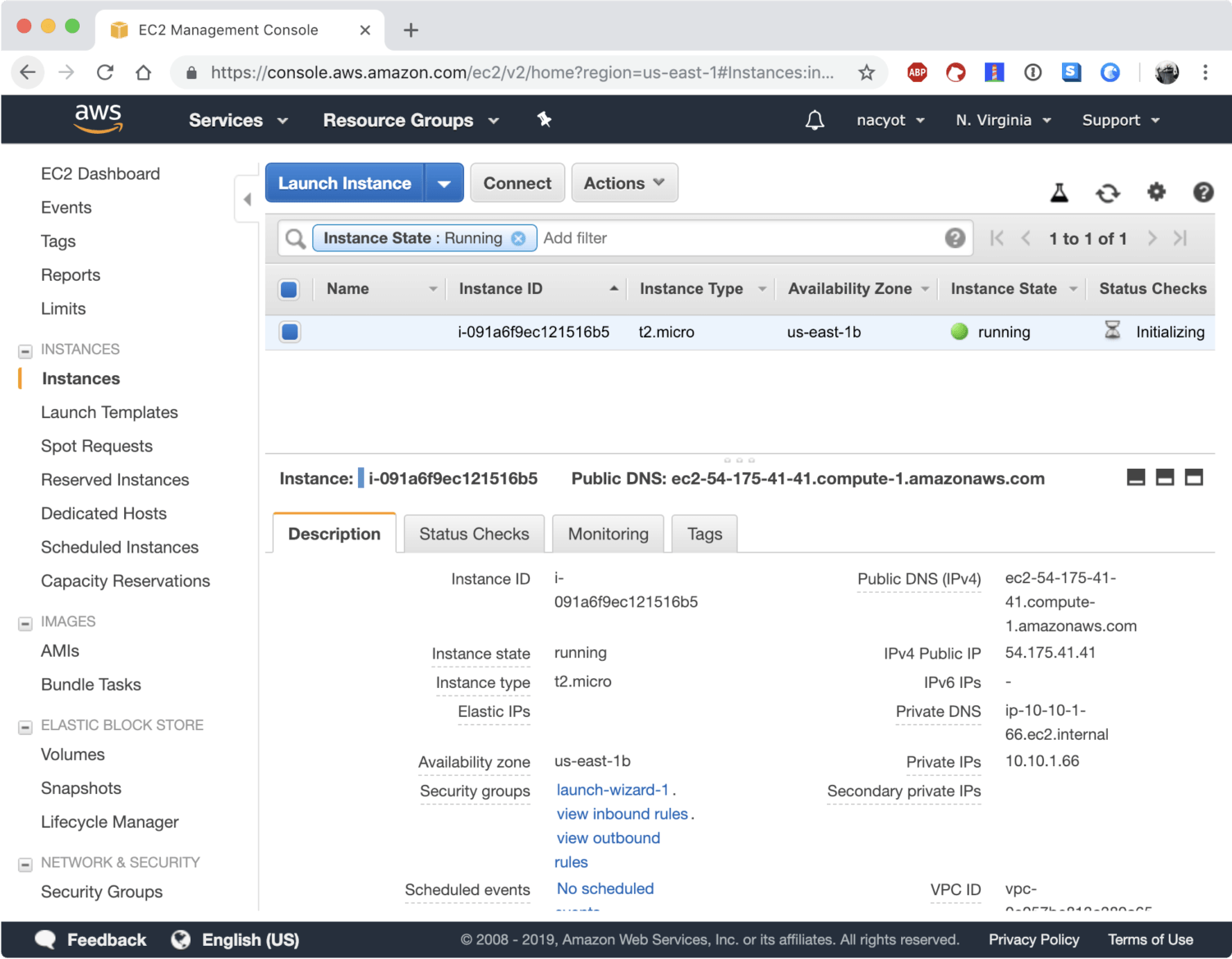Image resolution: width=1232 pixels, height=959 pixels.
Task: Switch to the Tags tab
Action: pos(705,534)
